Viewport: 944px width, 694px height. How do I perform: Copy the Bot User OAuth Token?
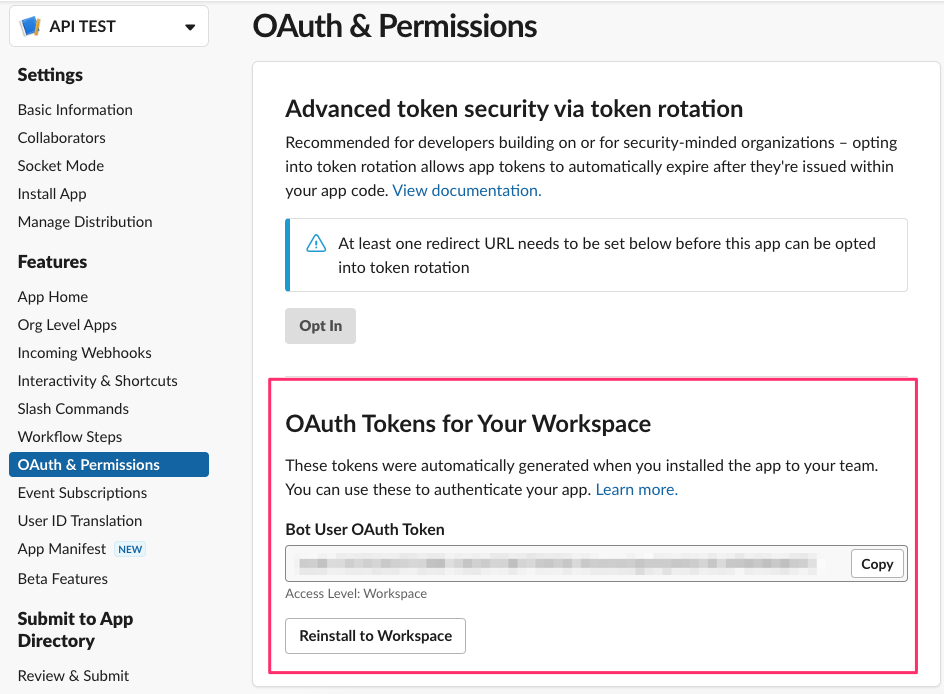pyautogui.click(x=877, y=564)
